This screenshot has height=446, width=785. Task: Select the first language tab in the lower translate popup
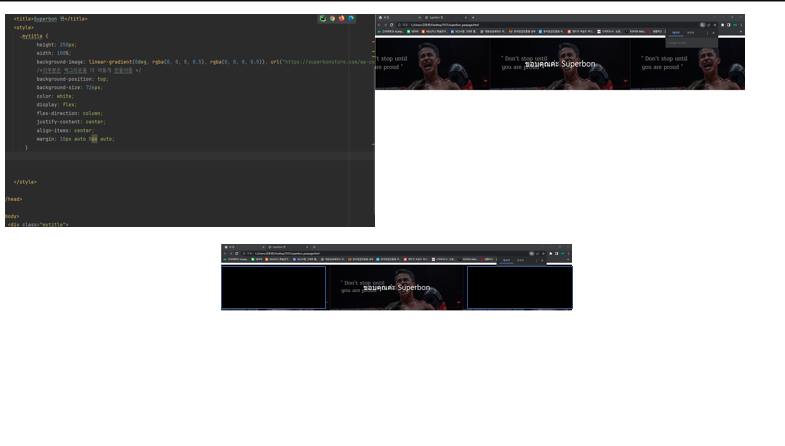pyautogui.click(x=507, y=260)
